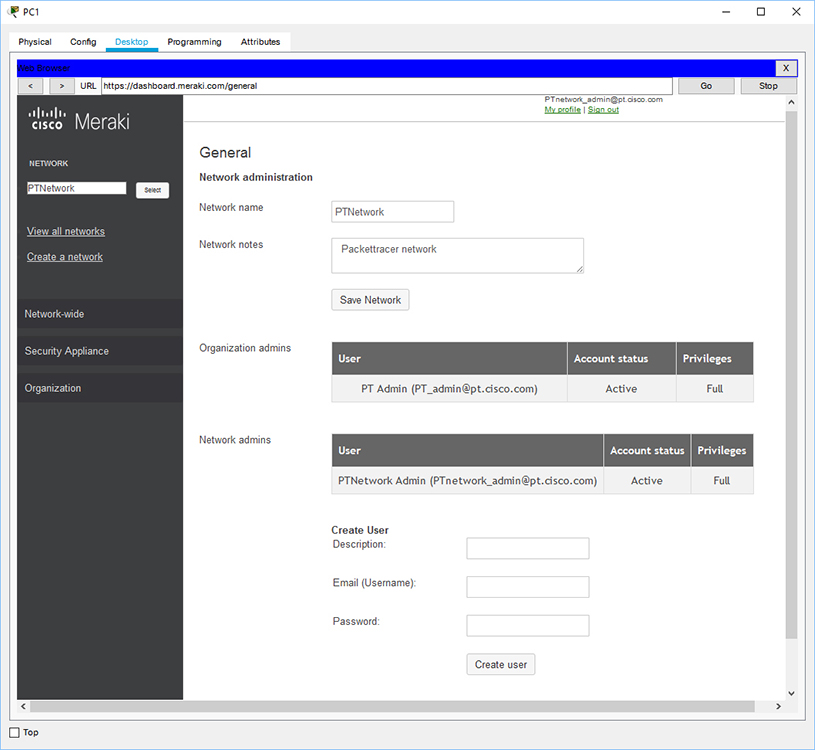
Task: Open the Security Appliance sidebar menu
Action: pyautogui.click(x=100, y=351)
